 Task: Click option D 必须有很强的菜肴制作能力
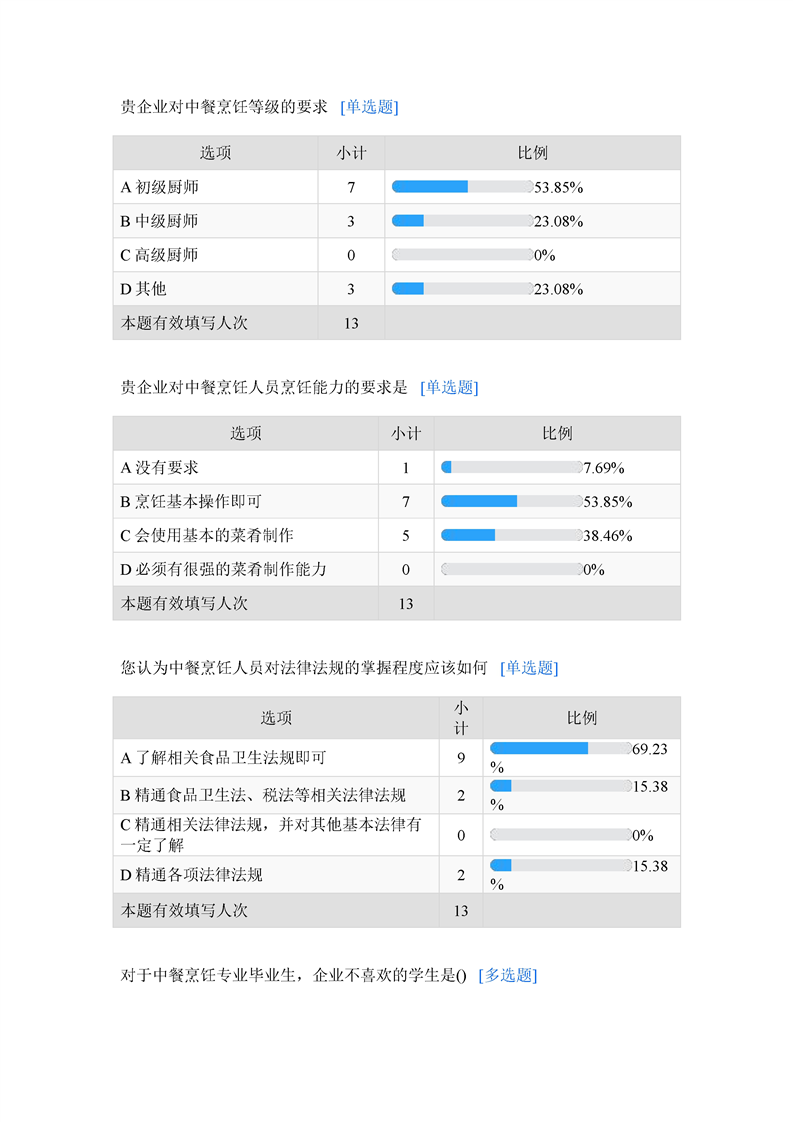coord(223,569)
